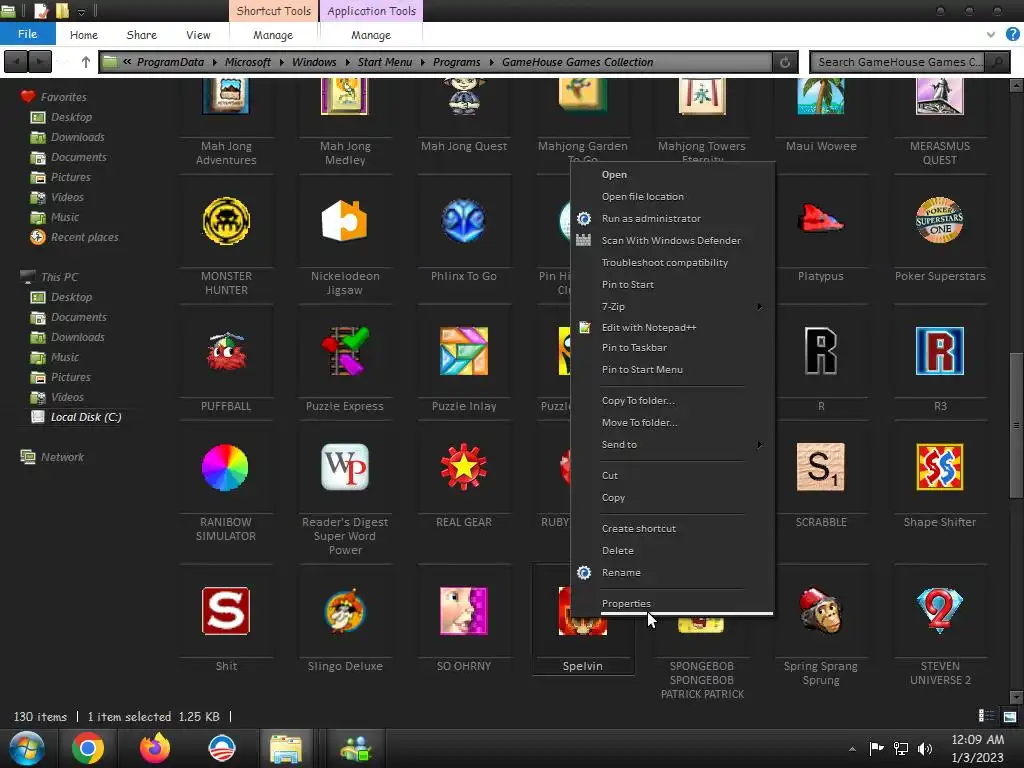Select the Mah Jong Quest character icon
1024x768 pixels.
click(x=464, y=96)
